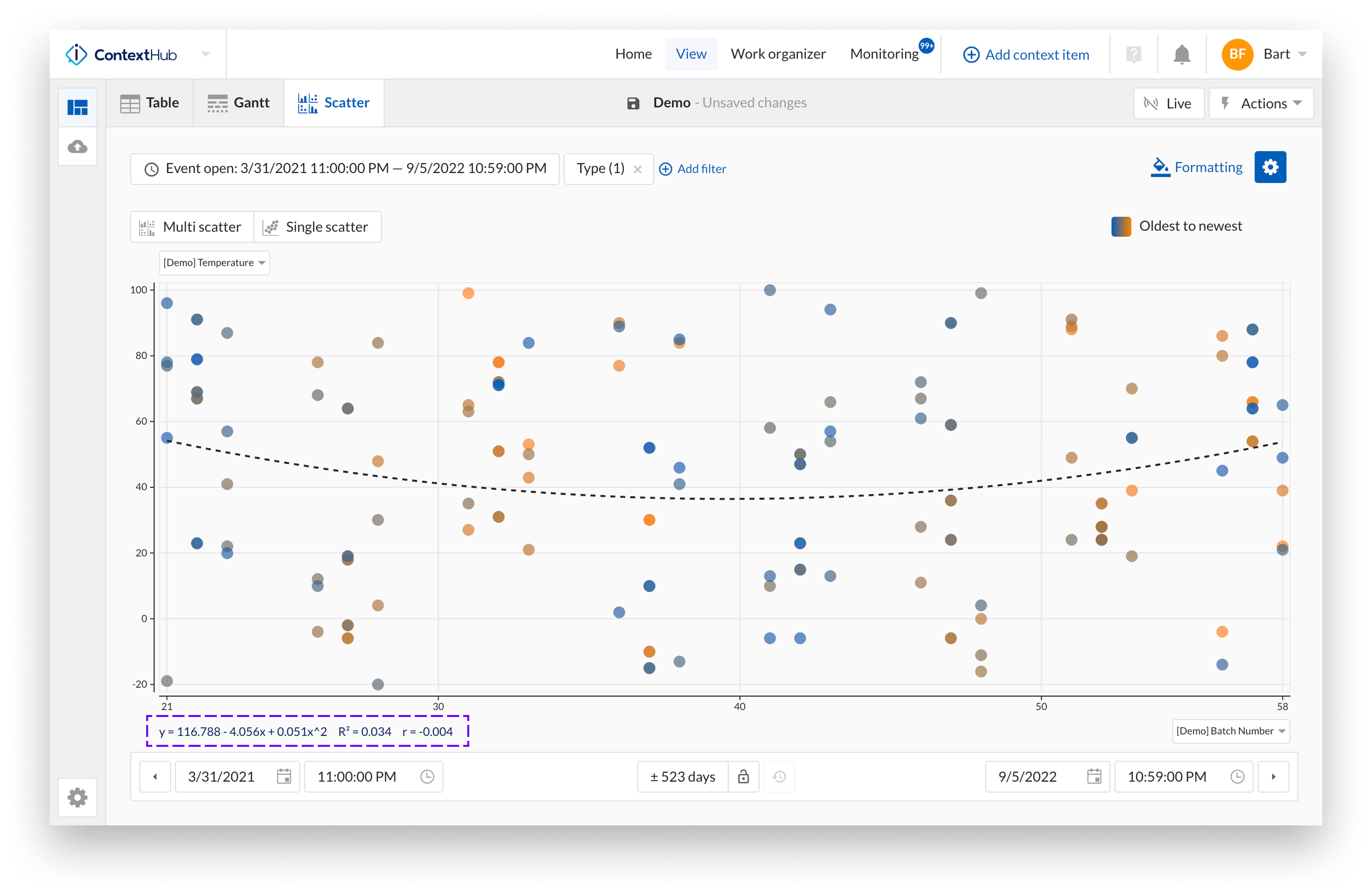
Task: Click the settings gear at the bottom left
Action: (77, 798)
